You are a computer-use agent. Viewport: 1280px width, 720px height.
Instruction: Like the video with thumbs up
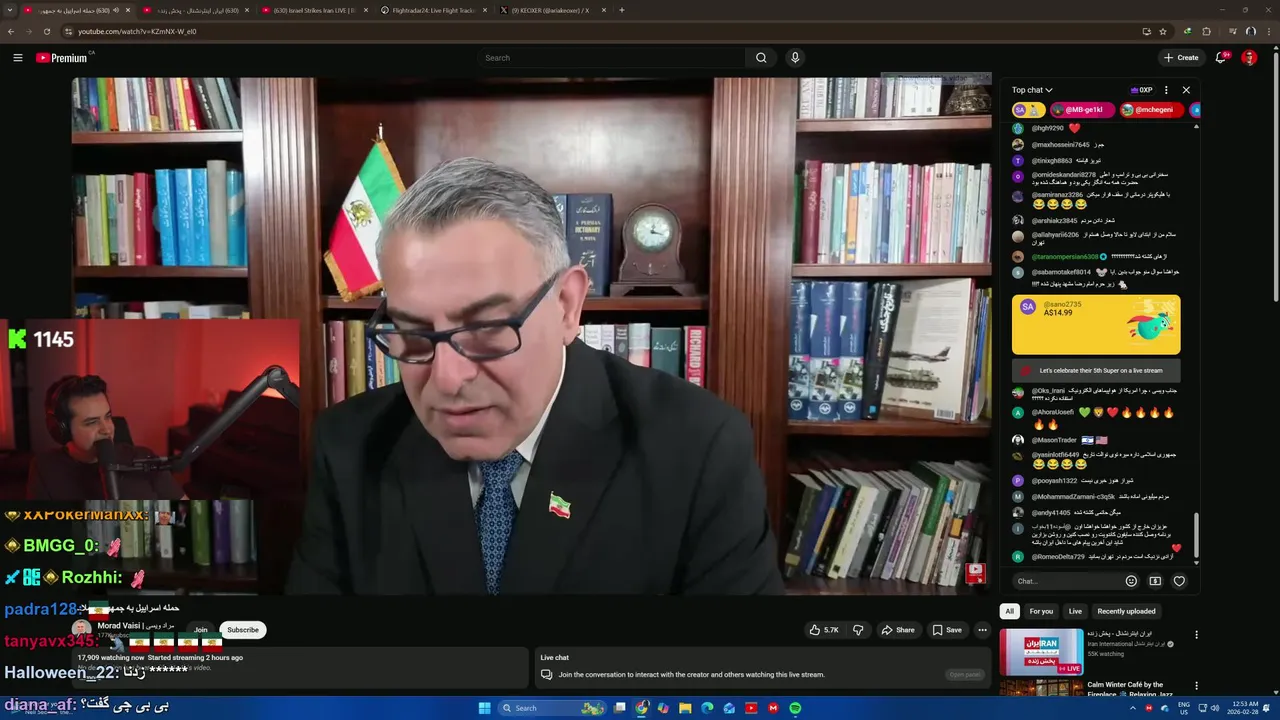pos(824,630)
